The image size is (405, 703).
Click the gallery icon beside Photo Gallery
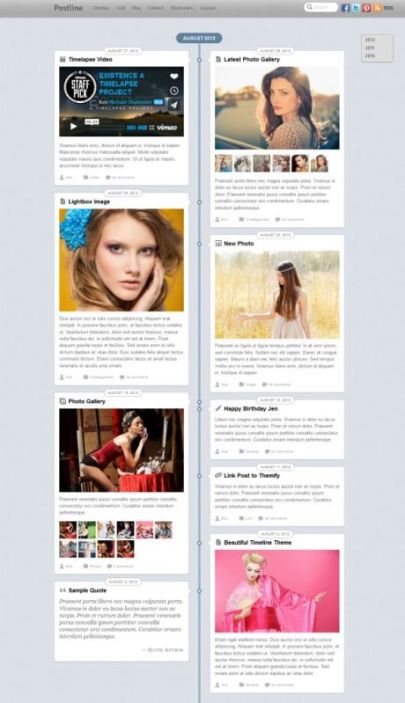[x=63, y=401]
